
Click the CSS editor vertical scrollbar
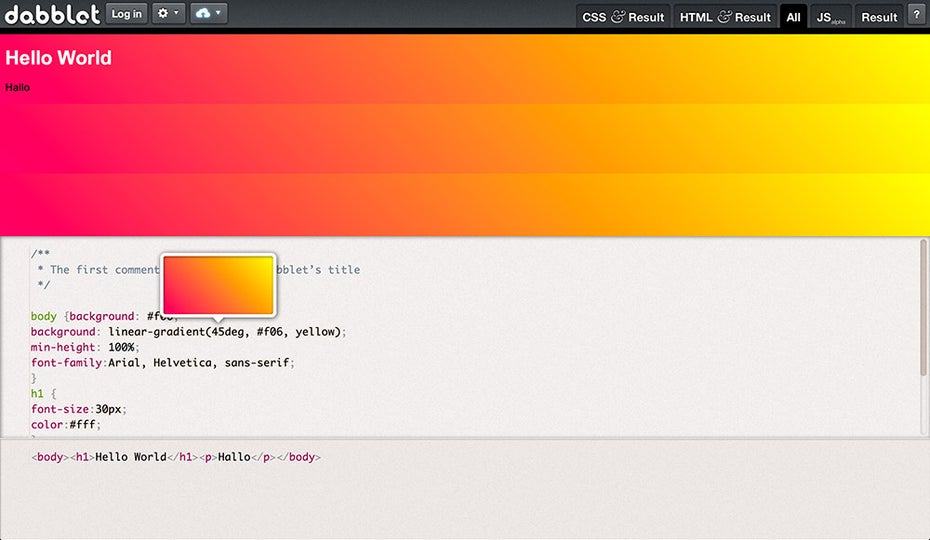(923, 307)
